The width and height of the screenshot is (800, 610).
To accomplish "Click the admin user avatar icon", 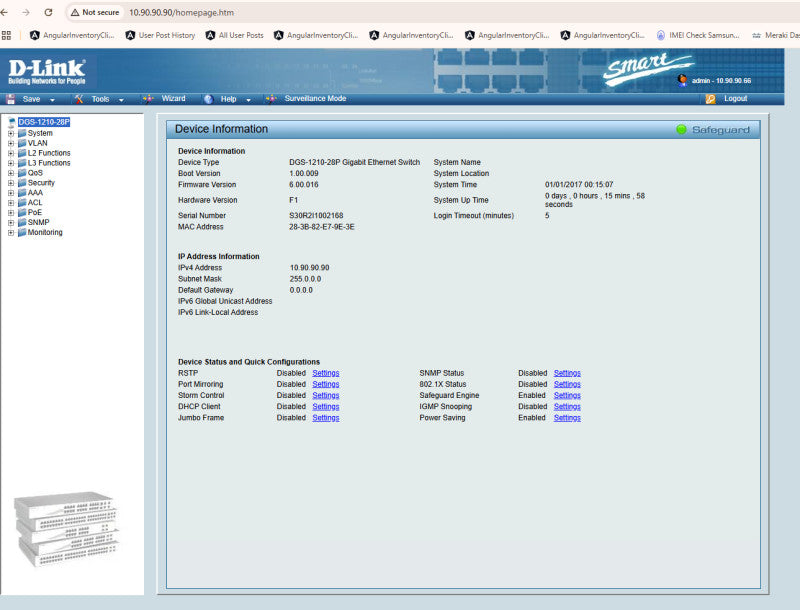I will (x=682, y=80).
